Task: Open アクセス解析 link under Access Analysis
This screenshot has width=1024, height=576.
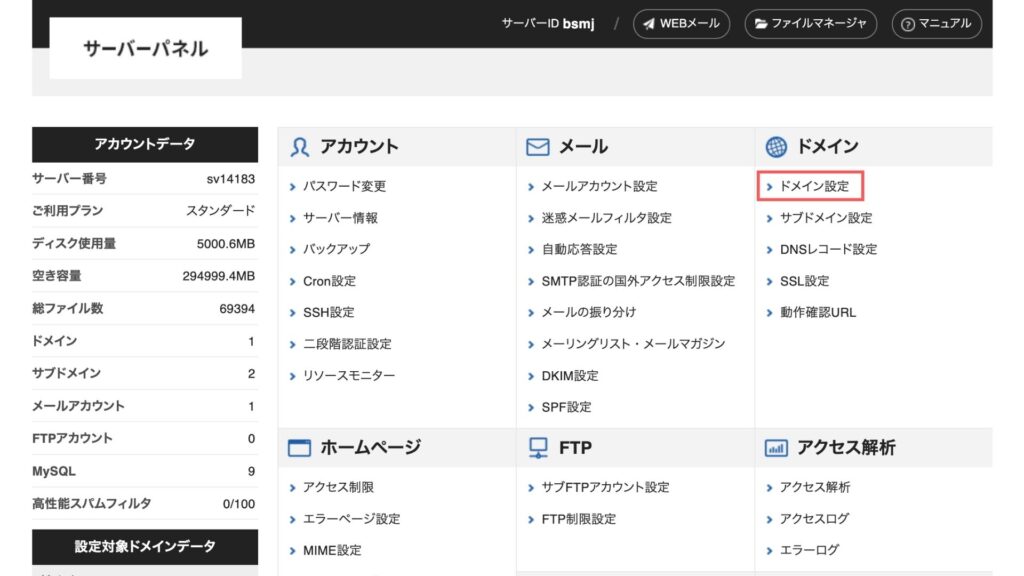Action: click(x=815, y=488)
